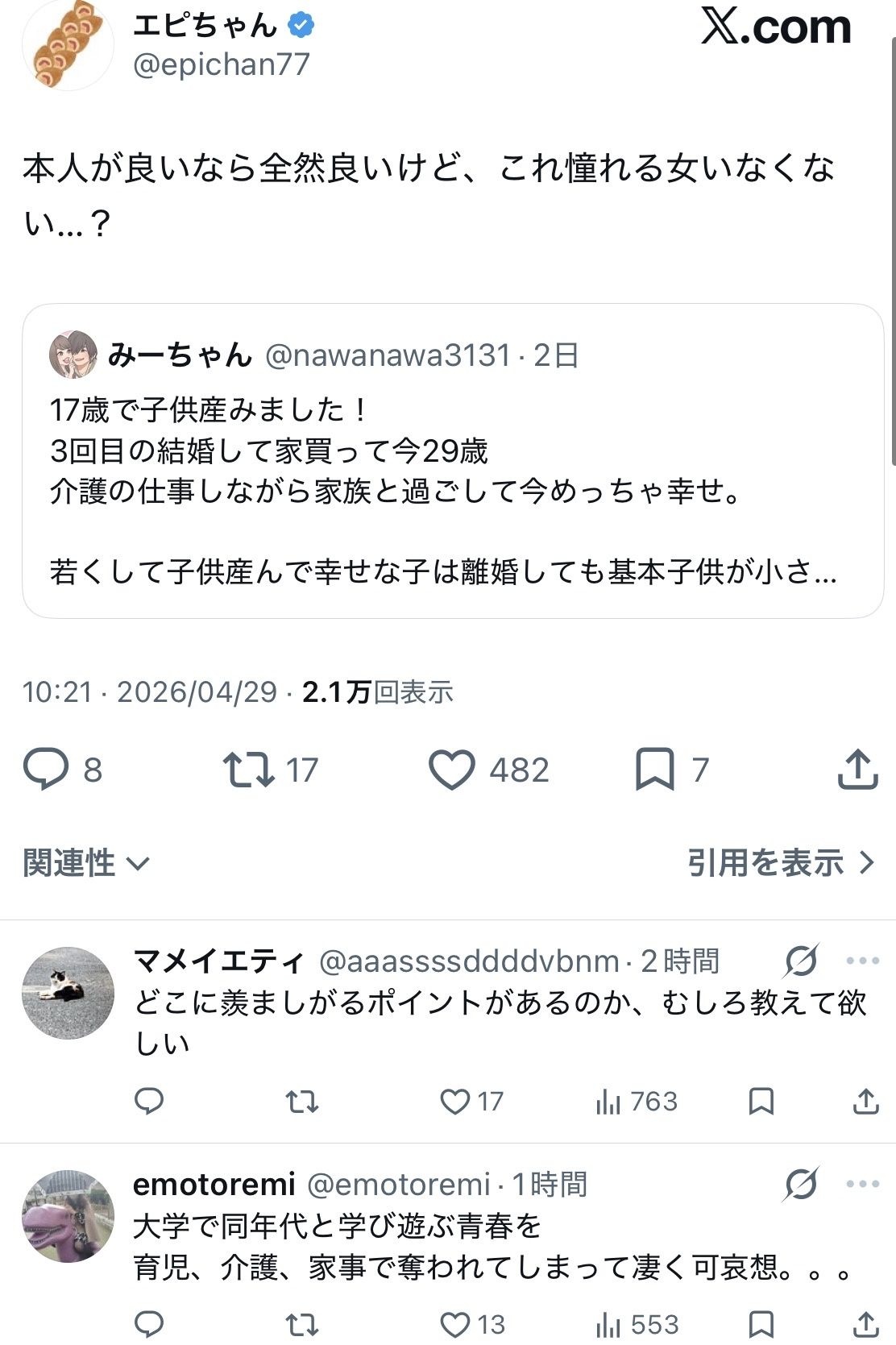Share the main post

857,769
